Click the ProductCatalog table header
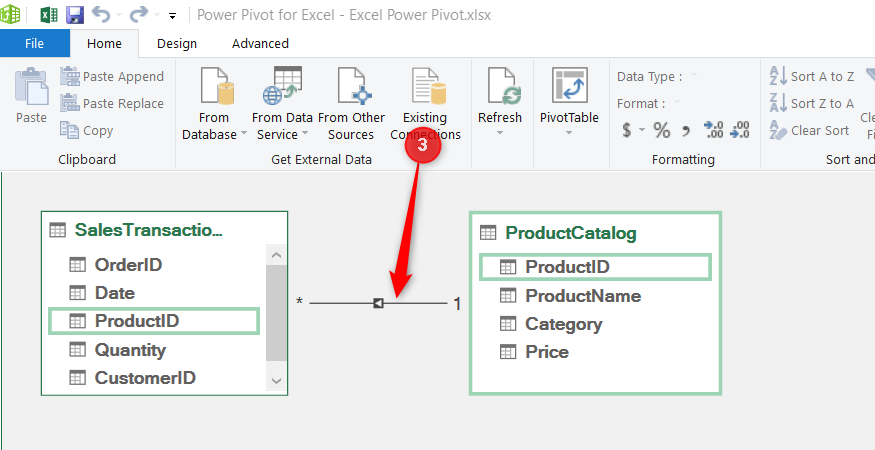 click(x=595, y=233)
